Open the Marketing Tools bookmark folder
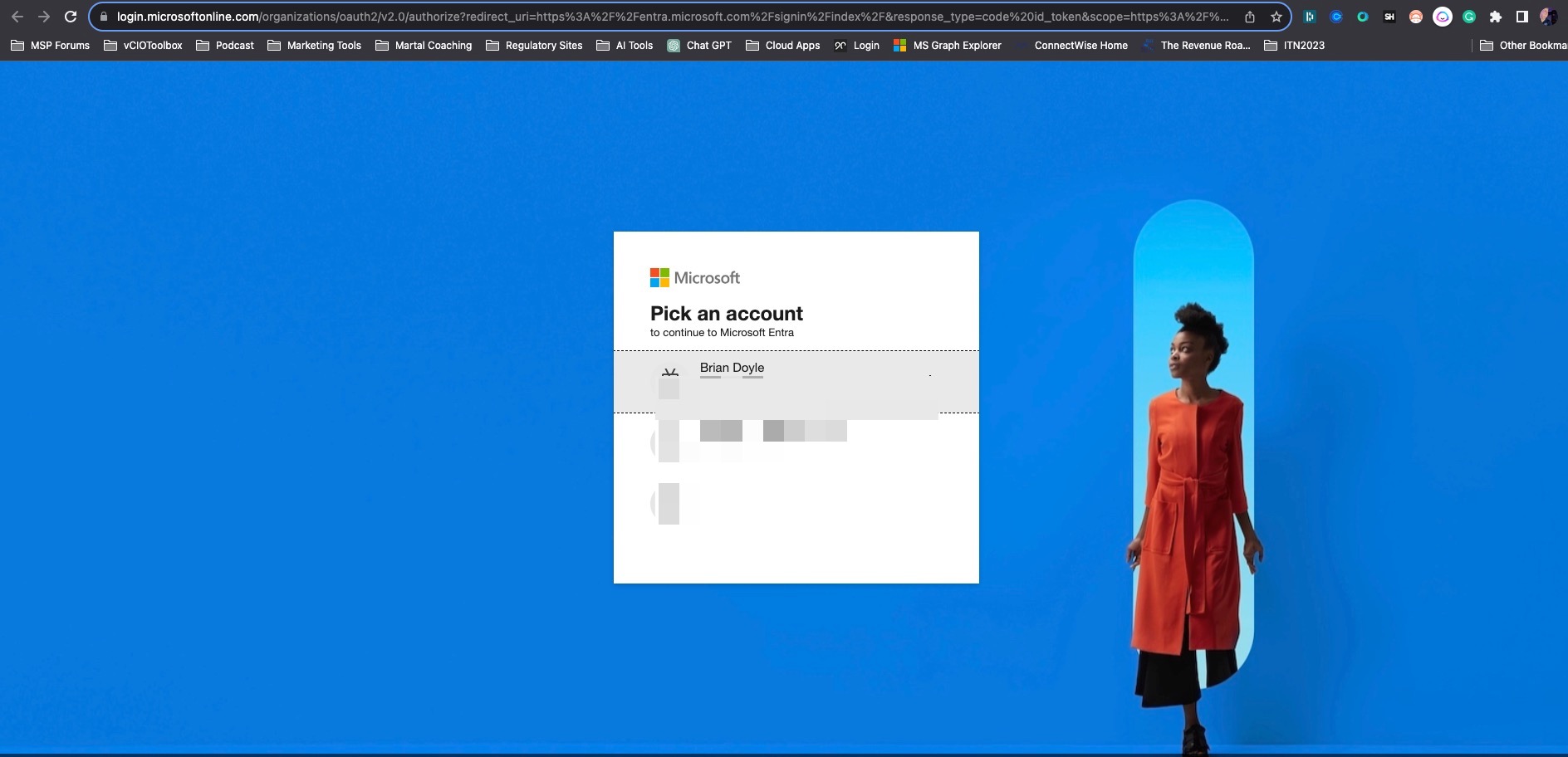 (315, 46)
